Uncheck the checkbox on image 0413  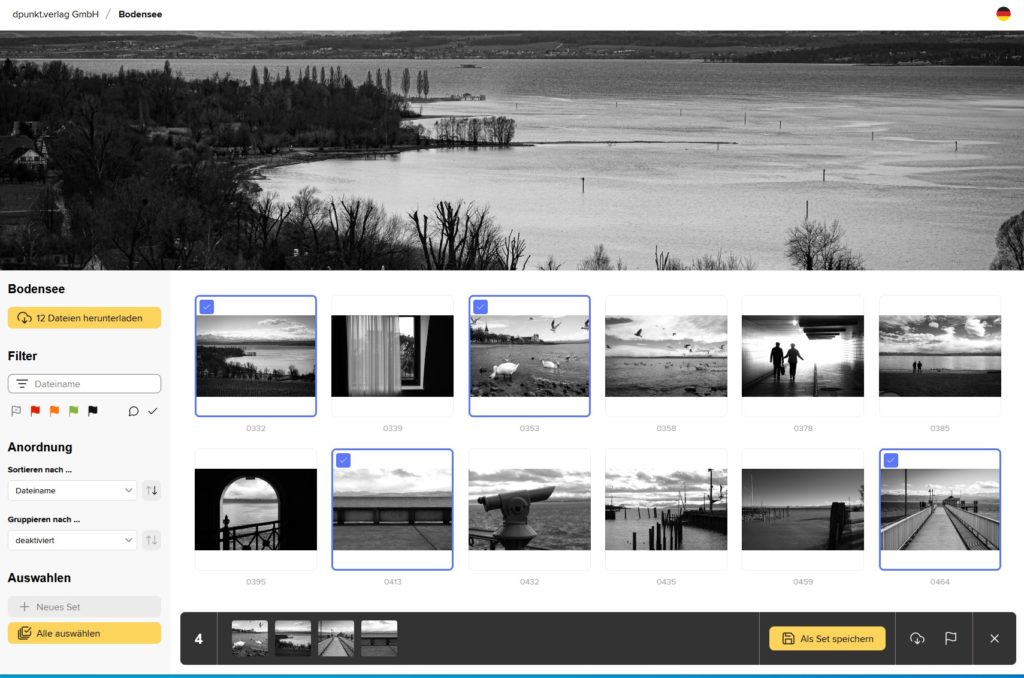click(343, 460)
